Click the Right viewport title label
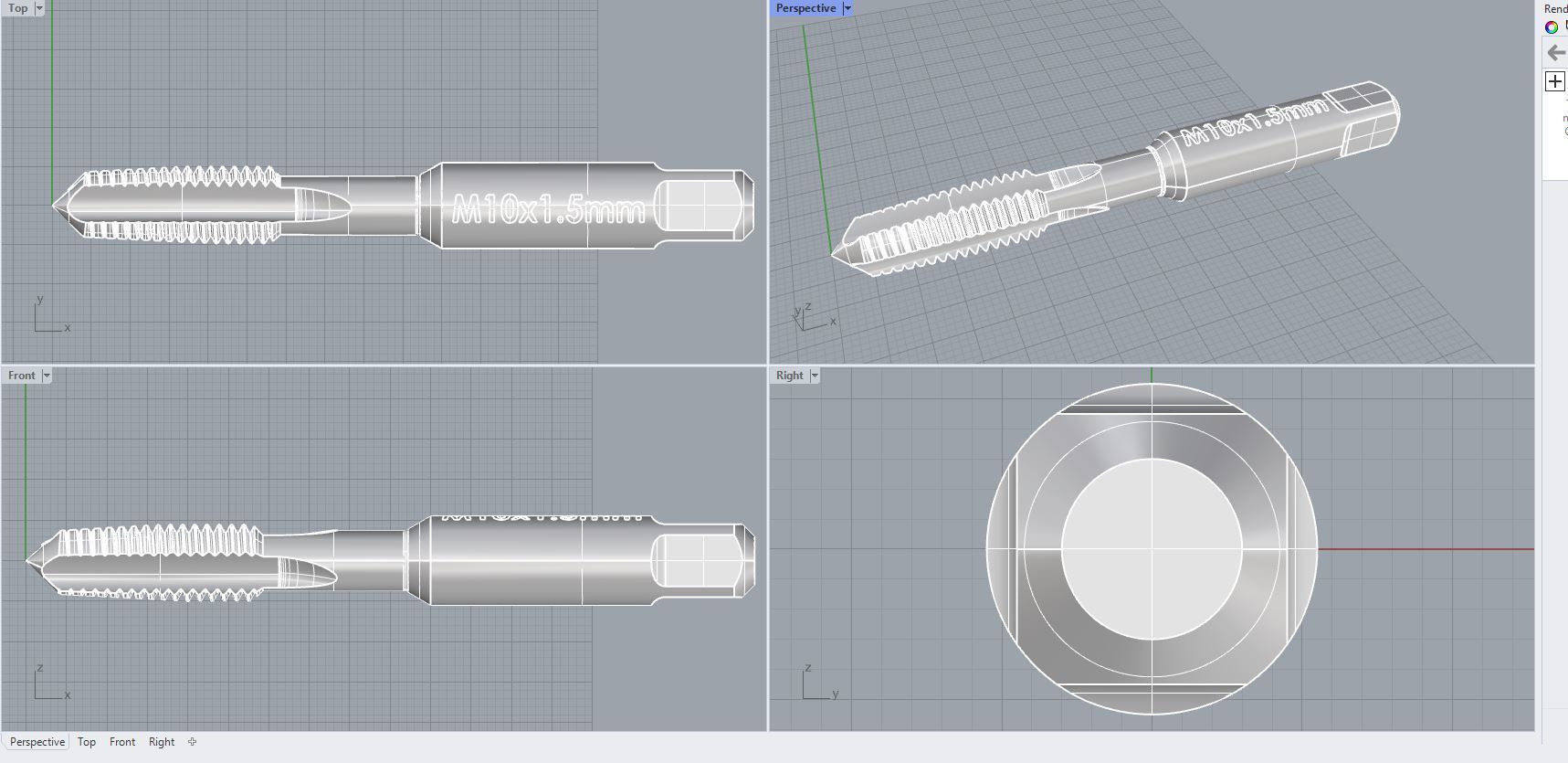1568x763 pixels. [x=790, y=376]
